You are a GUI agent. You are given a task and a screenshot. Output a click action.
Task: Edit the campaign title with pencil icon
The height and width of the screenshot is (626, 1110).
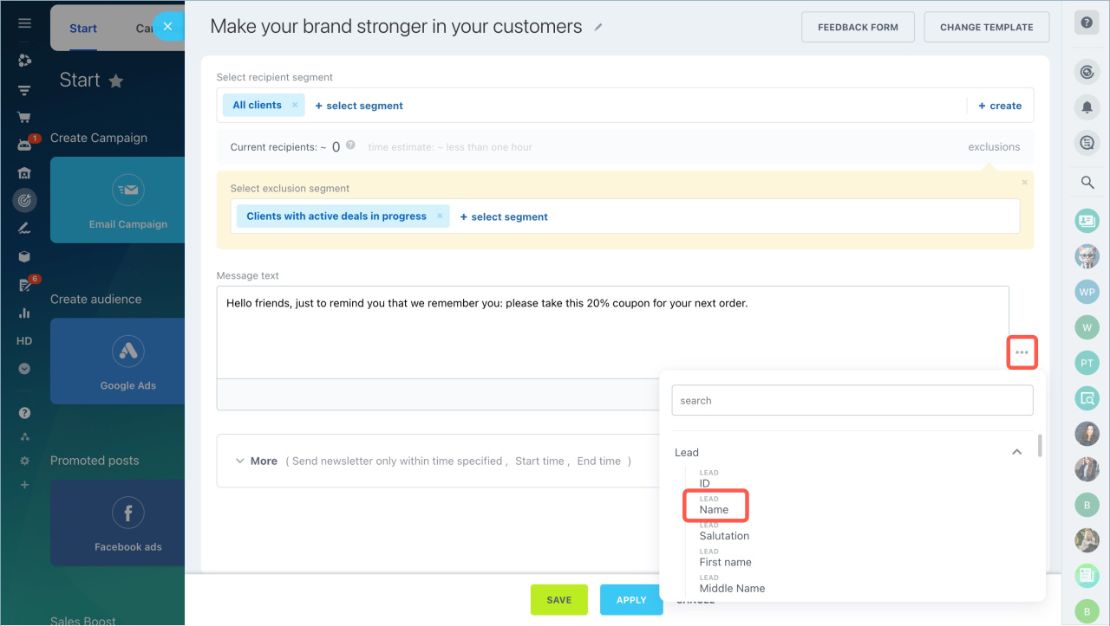tap(598, 27)
